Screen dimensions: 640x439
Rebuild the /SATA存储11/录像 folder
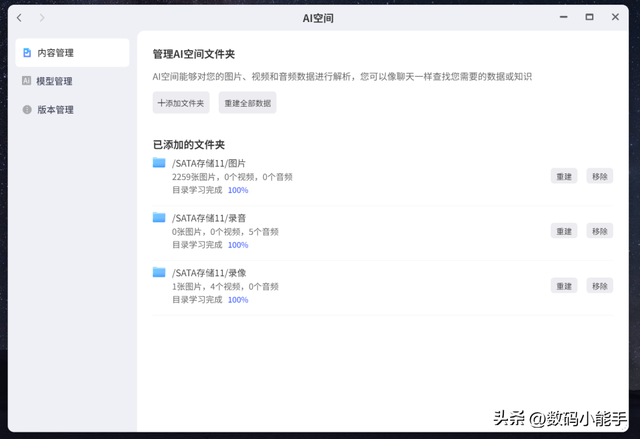point(564,286)
